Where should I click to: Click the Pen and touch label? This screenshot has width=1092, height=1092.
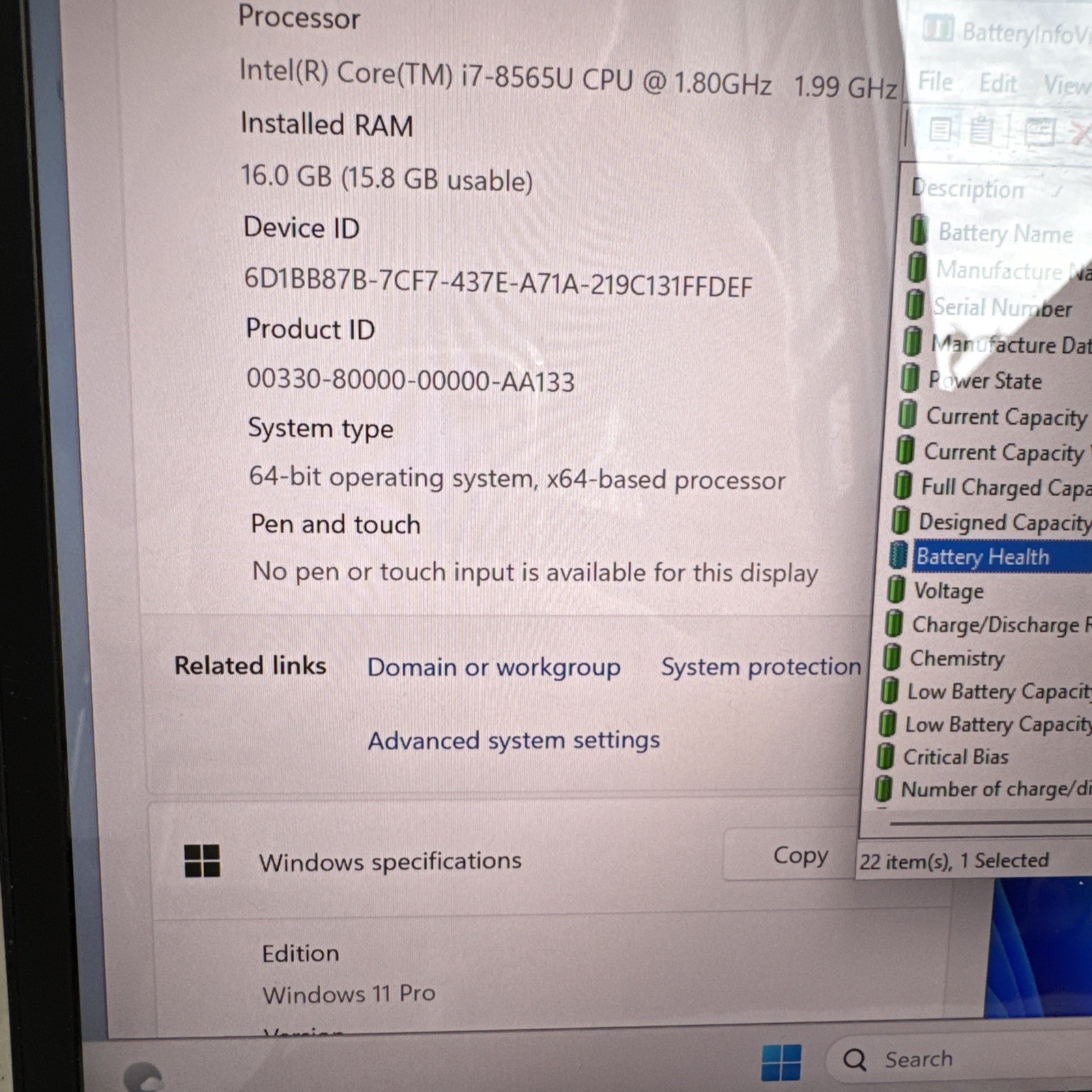[x=335, y=524]
